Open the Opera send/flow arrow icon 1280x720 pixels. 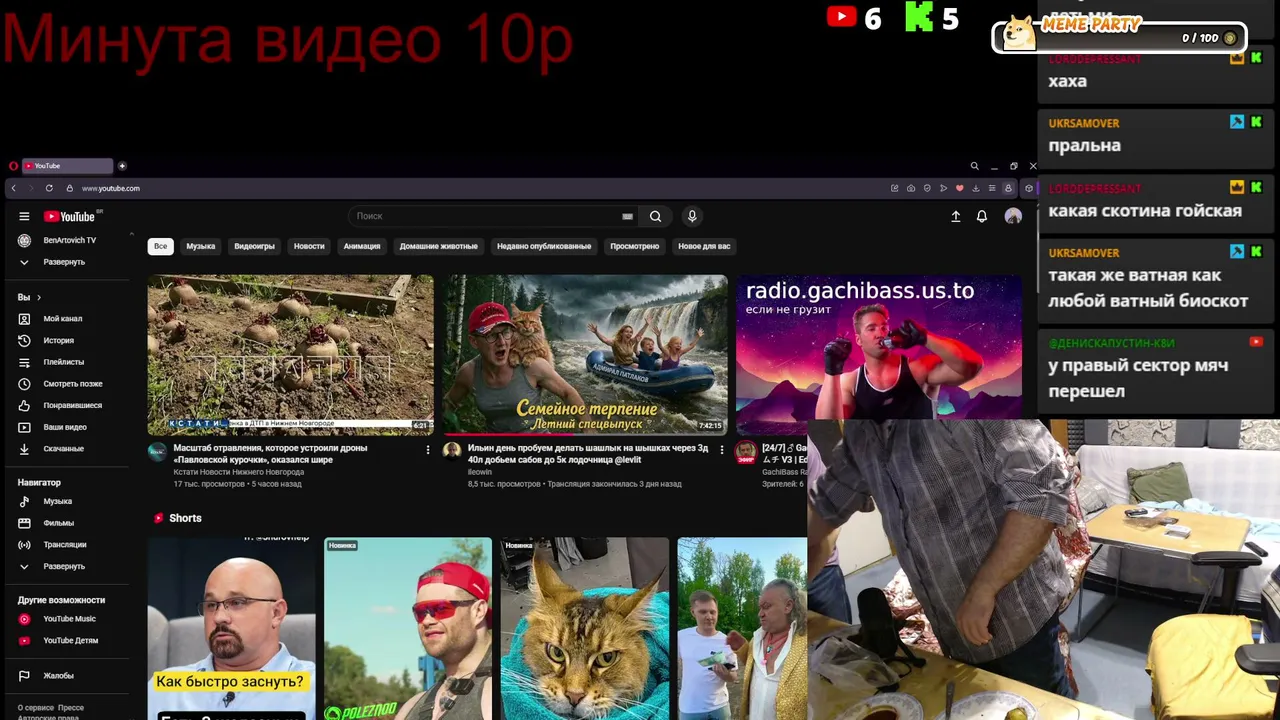pyautogui.click(x=943, y=188)
